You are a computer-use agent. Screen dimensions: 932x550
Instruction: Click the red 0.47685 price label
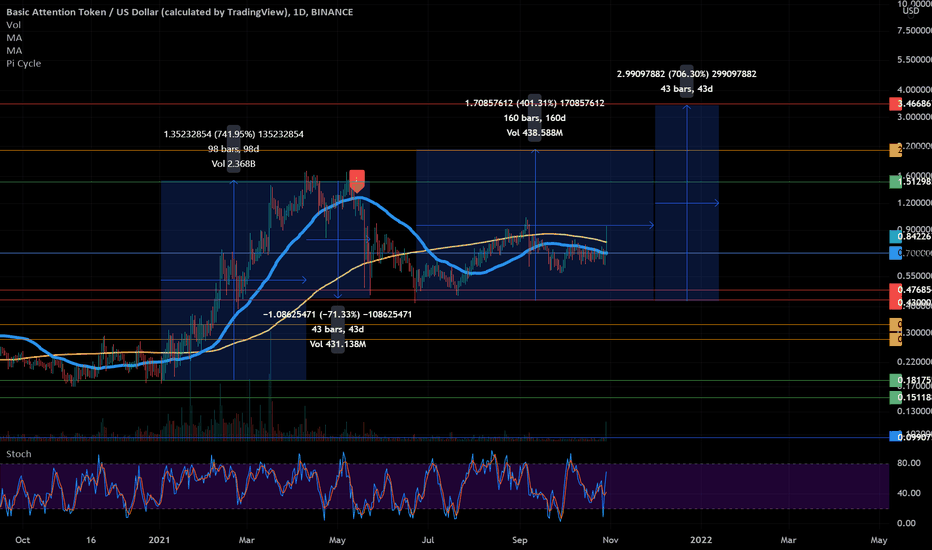pyautogui.click(x=911, y=290)
